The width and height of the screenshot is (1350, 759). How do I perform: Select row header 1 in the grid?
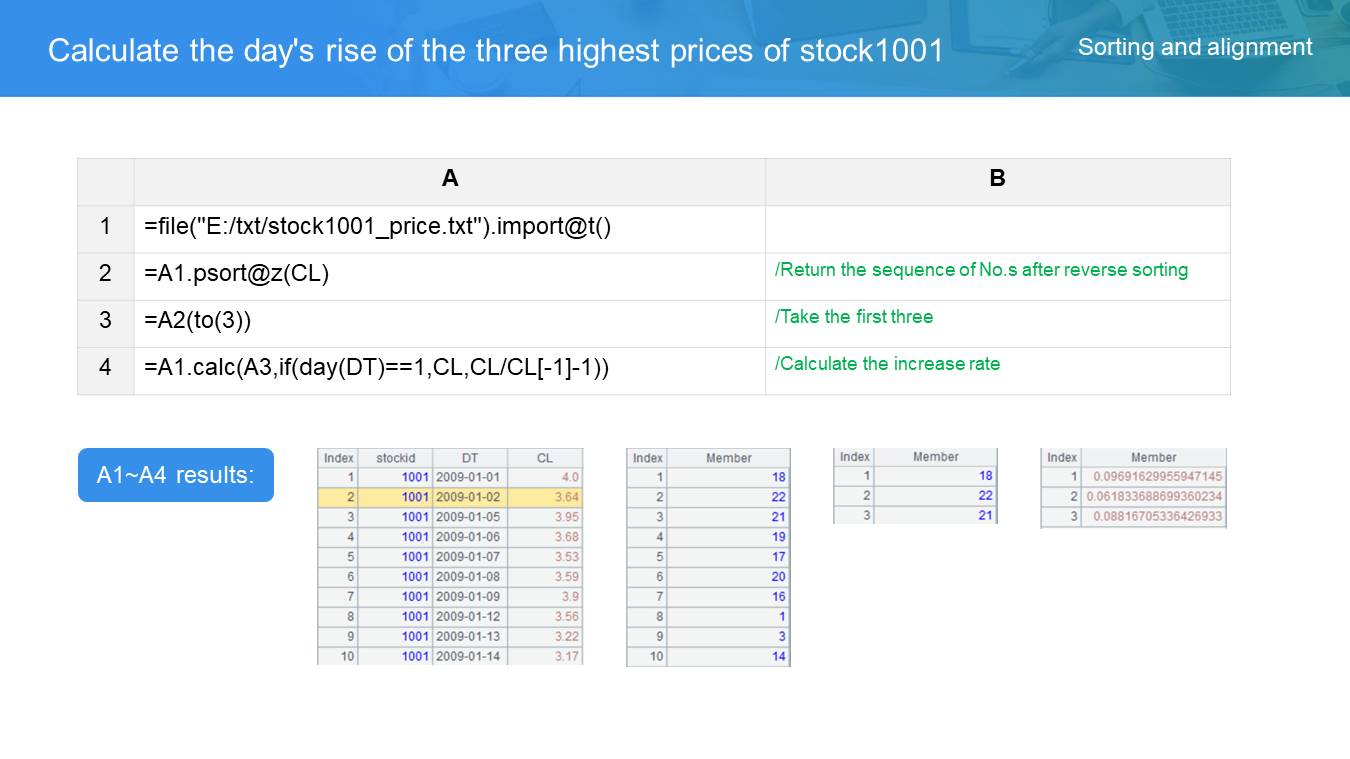tap(106, 227)
